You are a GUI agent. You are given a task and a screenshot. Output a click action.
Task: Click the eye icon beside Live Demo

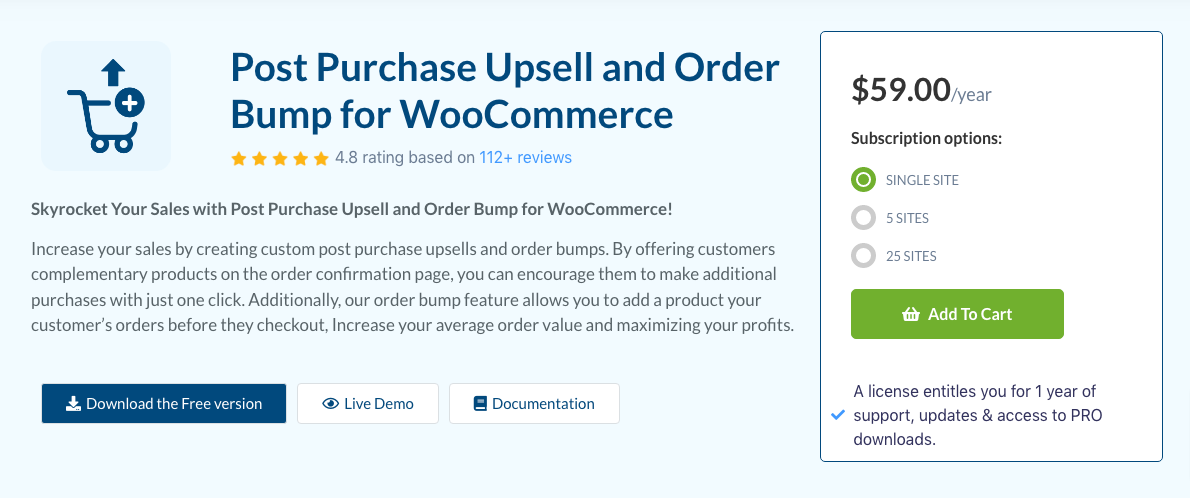click(x=330, y=404)
